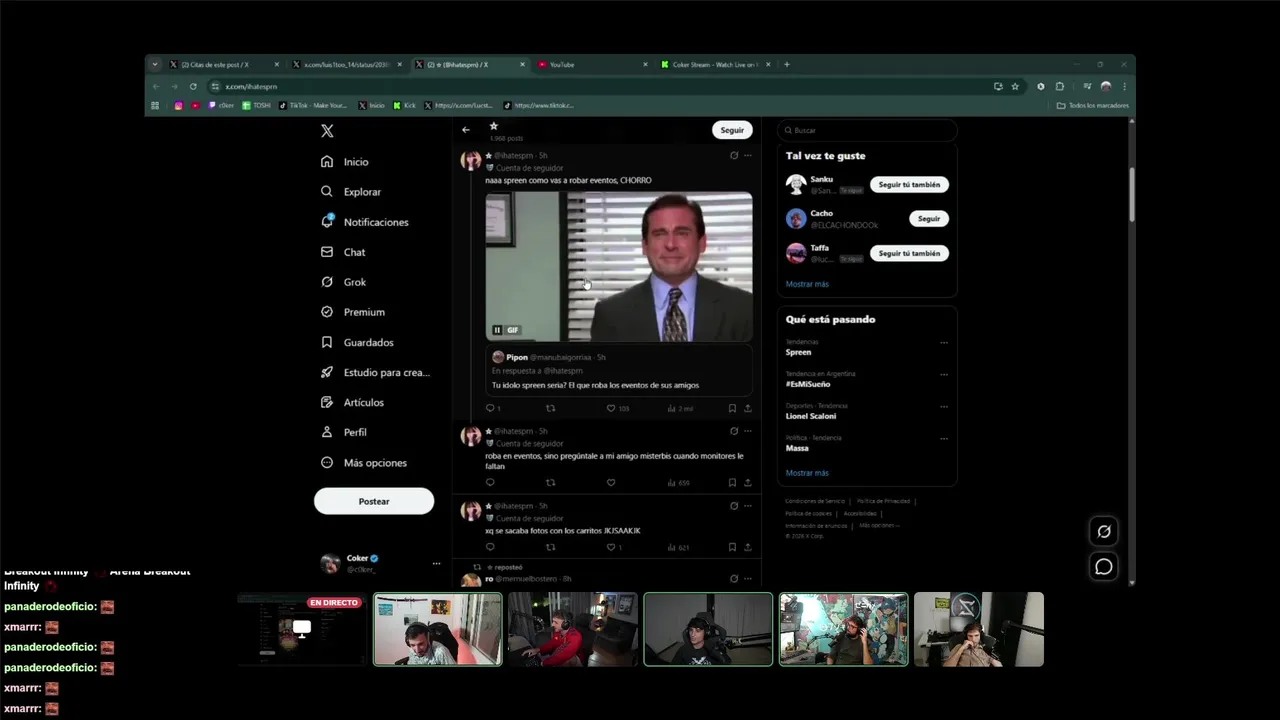Reload the page in Chrome
The height and width of the screenshot is (720, 1280).
click(193, 87)
